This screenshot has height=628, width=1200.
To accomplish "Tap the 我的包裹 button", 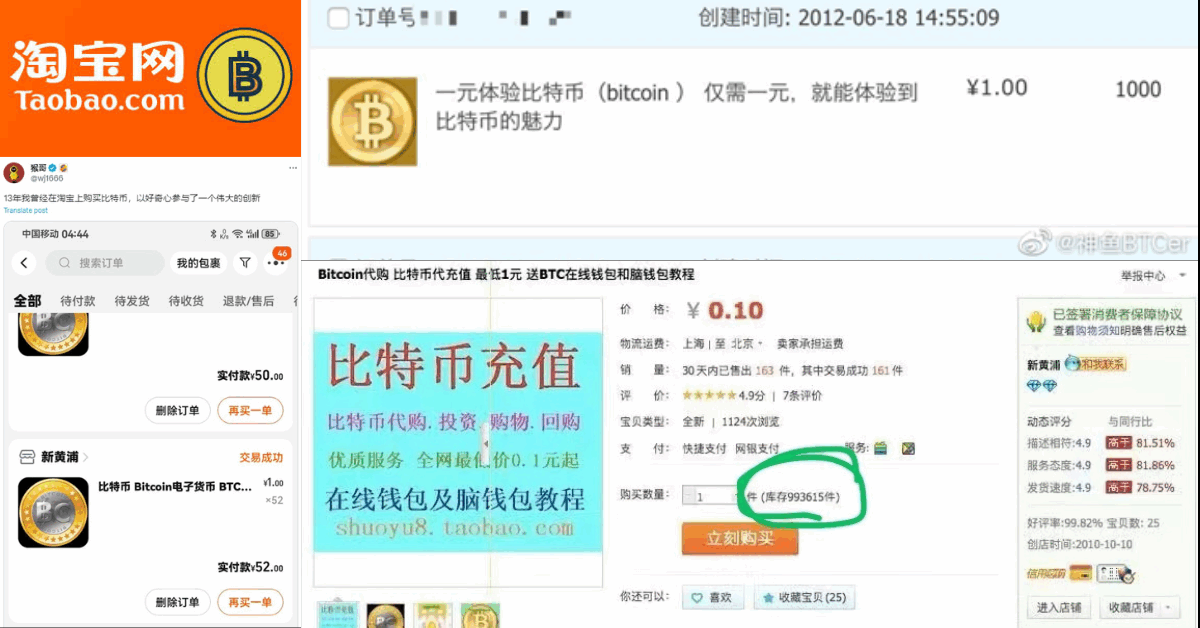I will pos(199,263).
